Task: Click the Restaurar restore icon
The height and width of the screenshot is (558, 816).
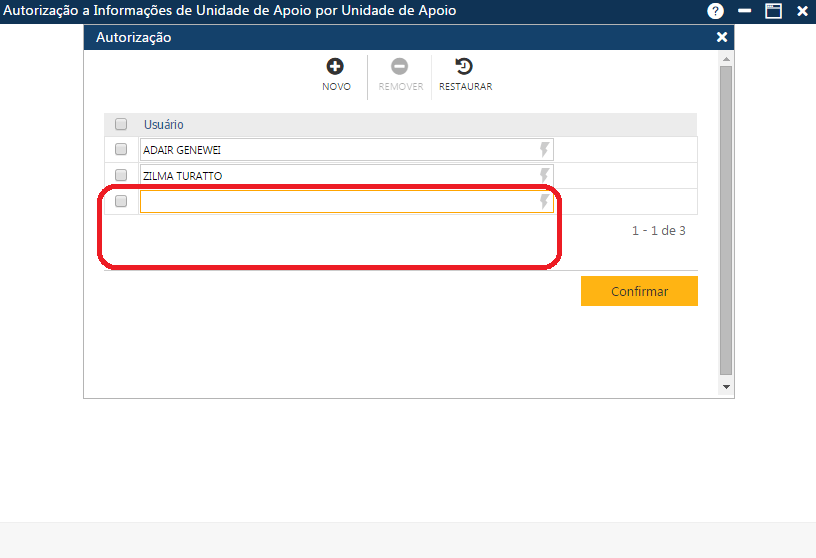Action: tap(465, 67)
